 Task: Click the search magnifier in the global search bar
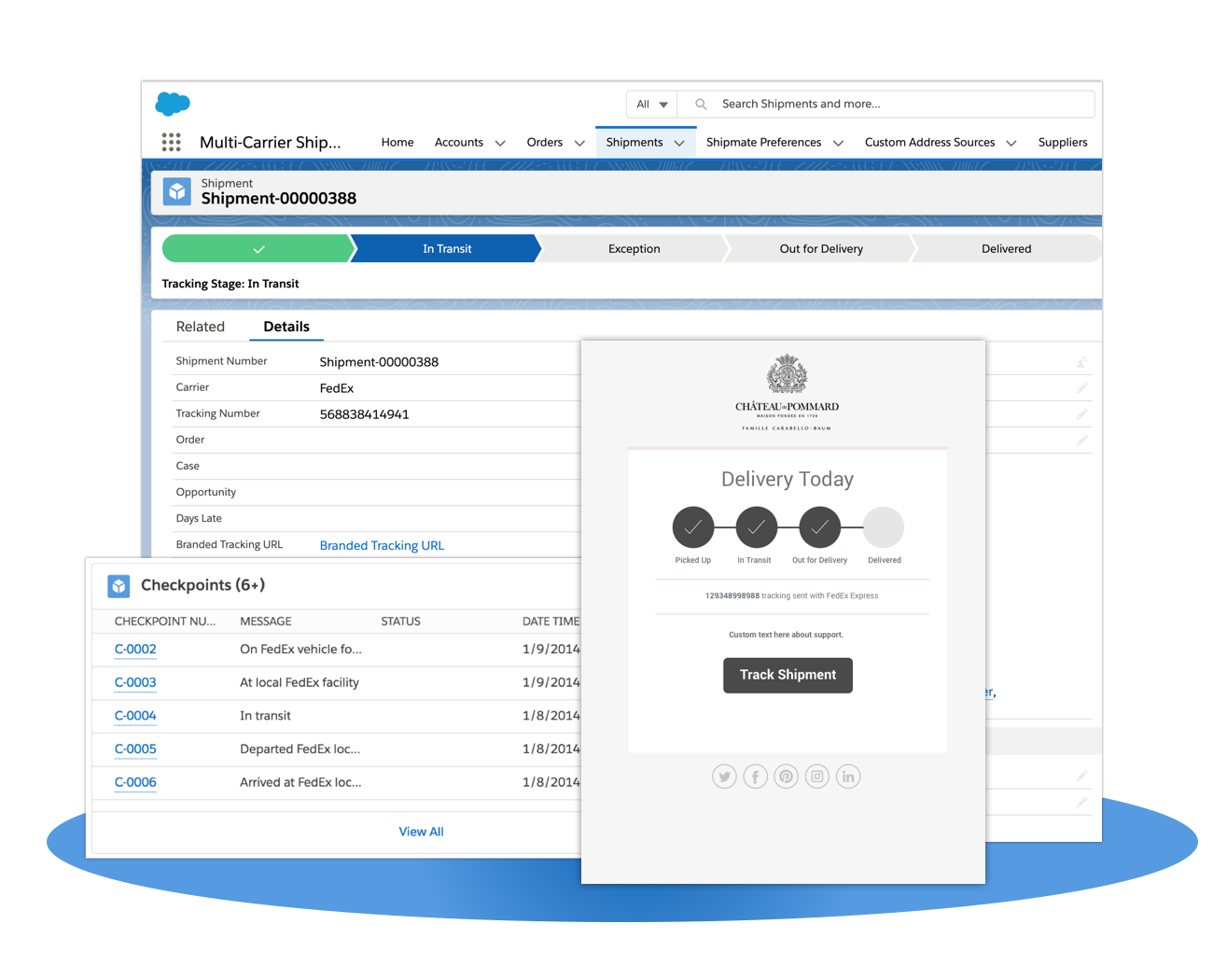pos(699,104)
